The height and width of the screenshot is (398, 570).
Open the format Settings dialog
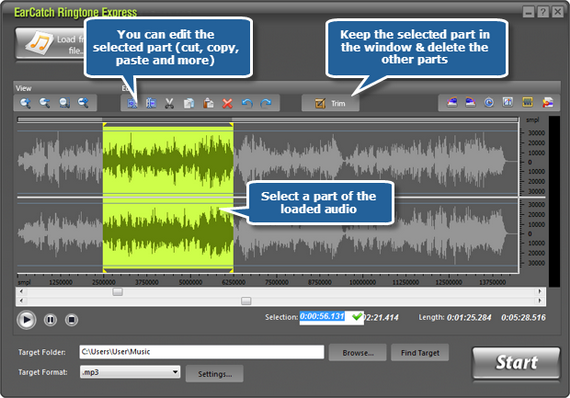tap(214, 374)
